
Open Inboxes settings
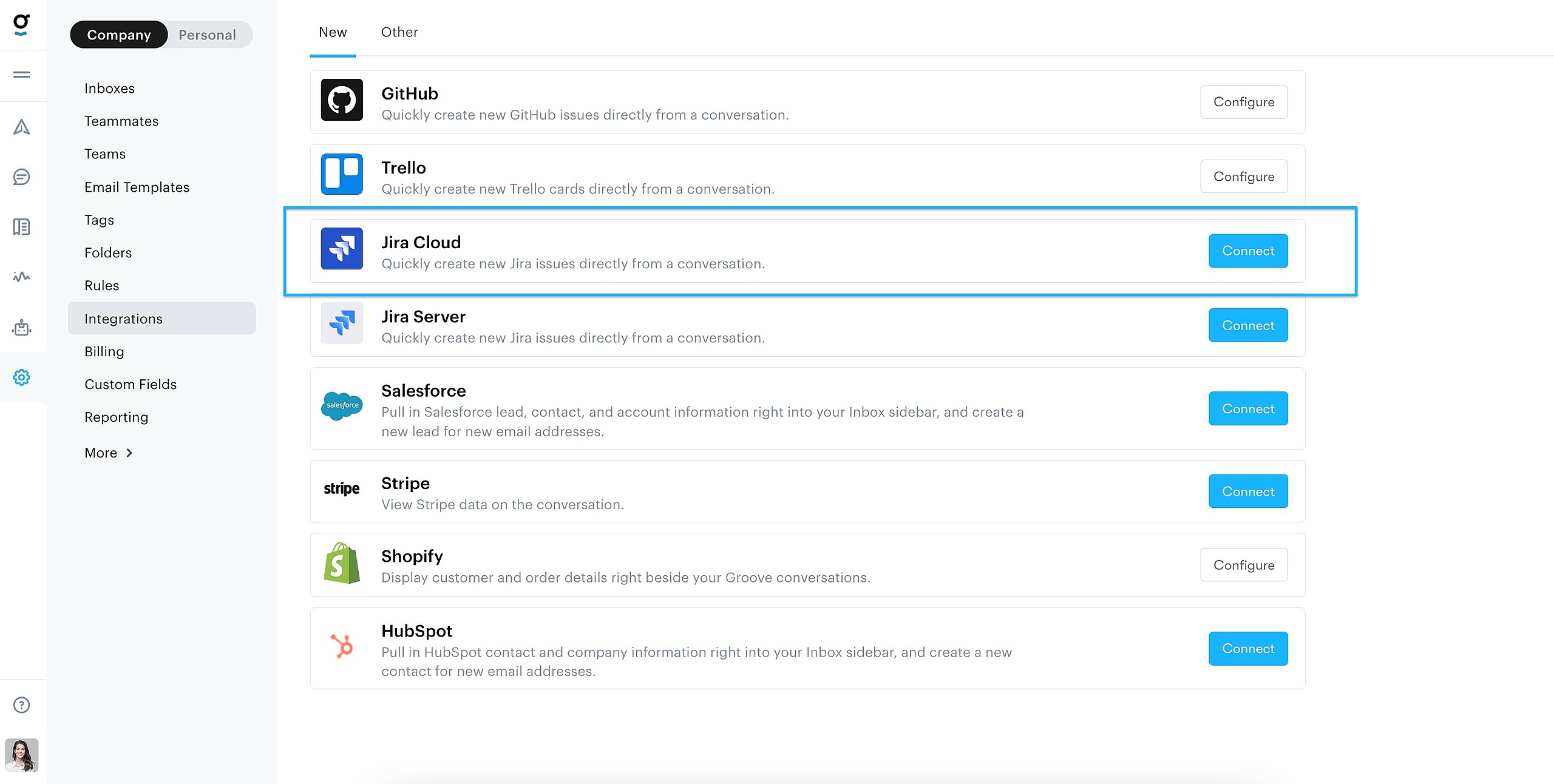click(x=110, y=88)
